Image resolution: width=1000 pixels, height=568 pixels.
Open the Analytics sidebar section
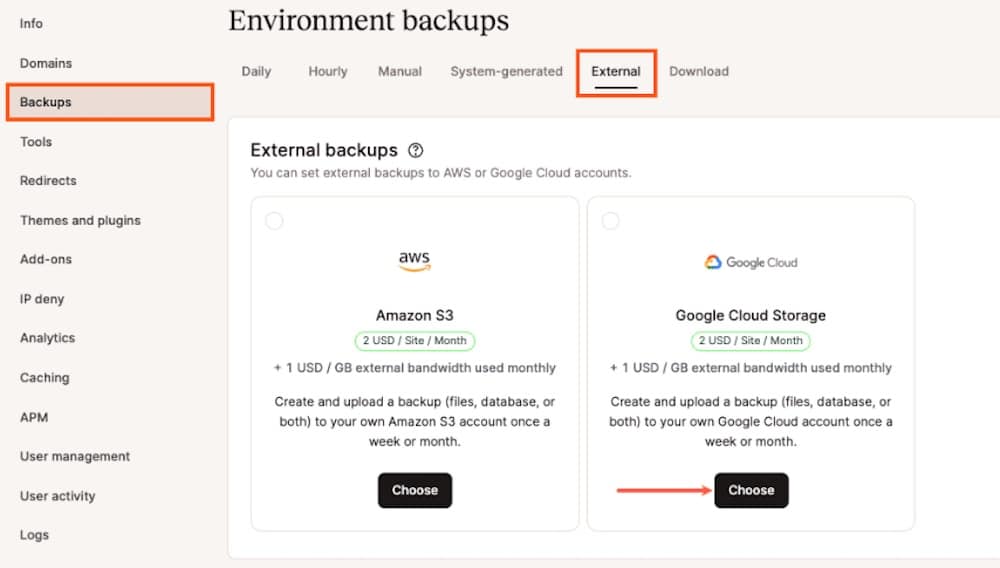(x=47, y=338)
